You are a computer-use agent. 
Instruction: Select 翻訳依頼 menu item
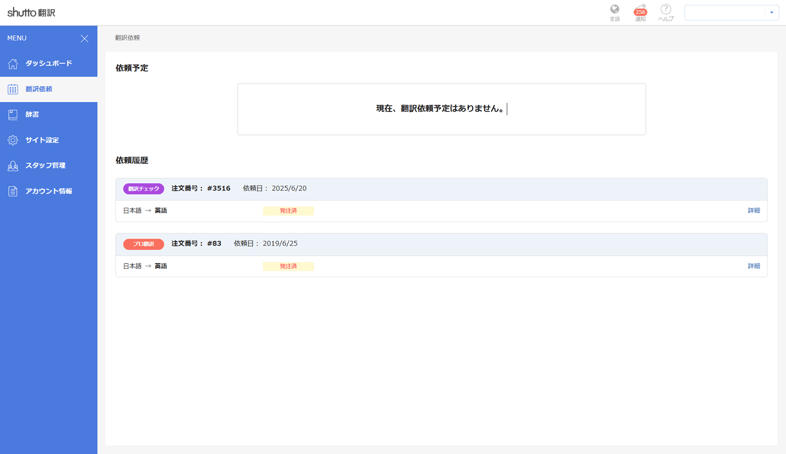point(49,89)
